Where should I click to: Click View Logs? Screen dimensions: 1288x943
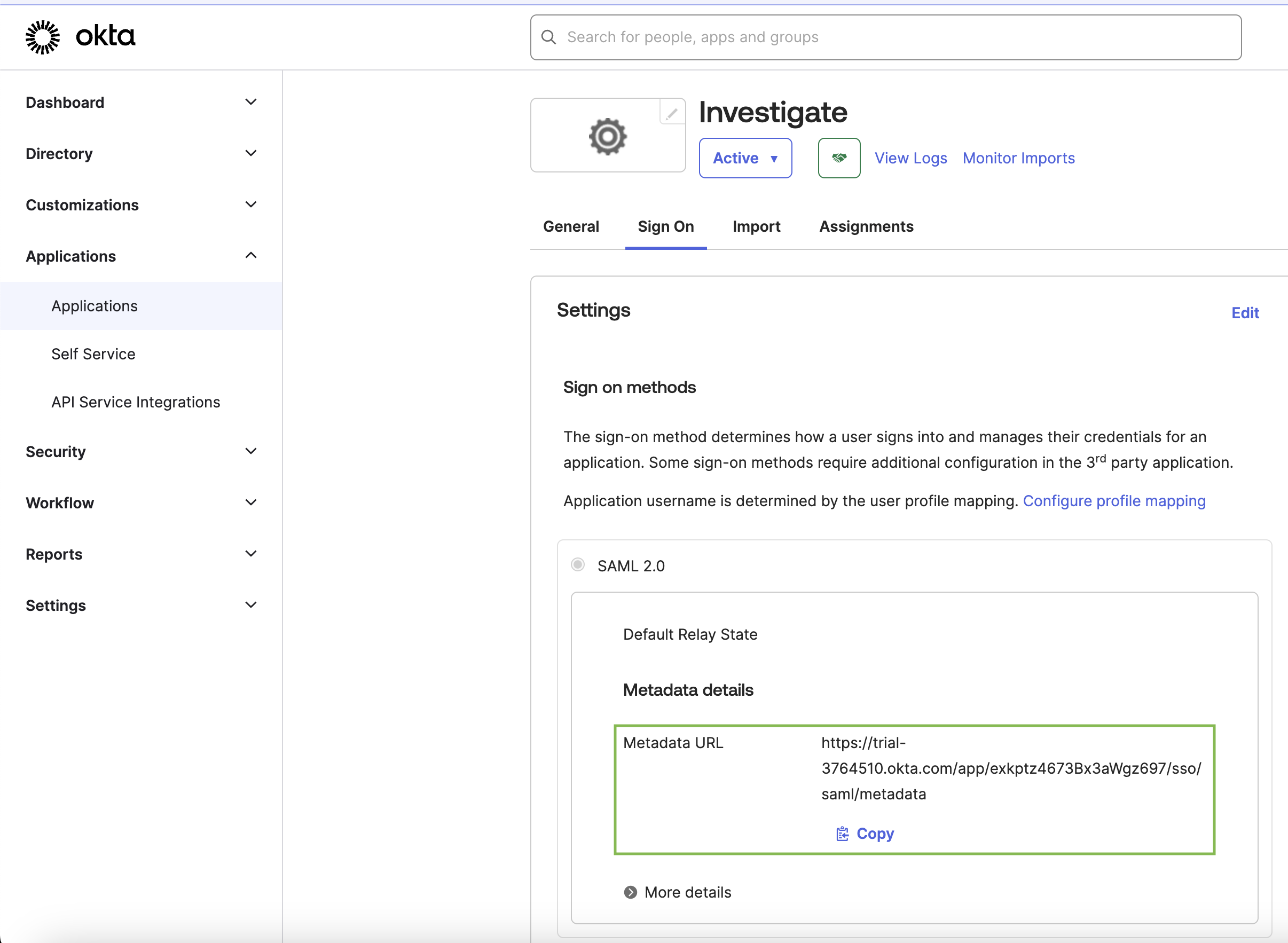coord(910,158)
